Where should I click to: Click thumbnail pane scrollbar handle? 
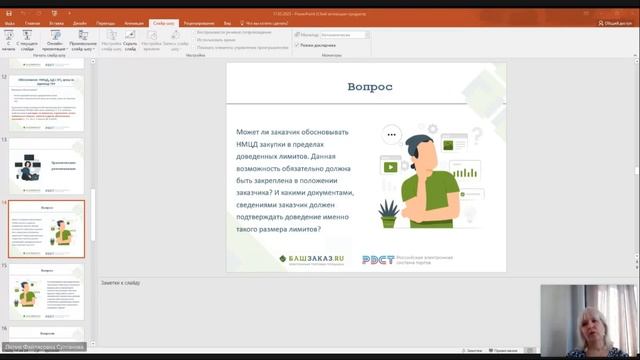point(93,215)
